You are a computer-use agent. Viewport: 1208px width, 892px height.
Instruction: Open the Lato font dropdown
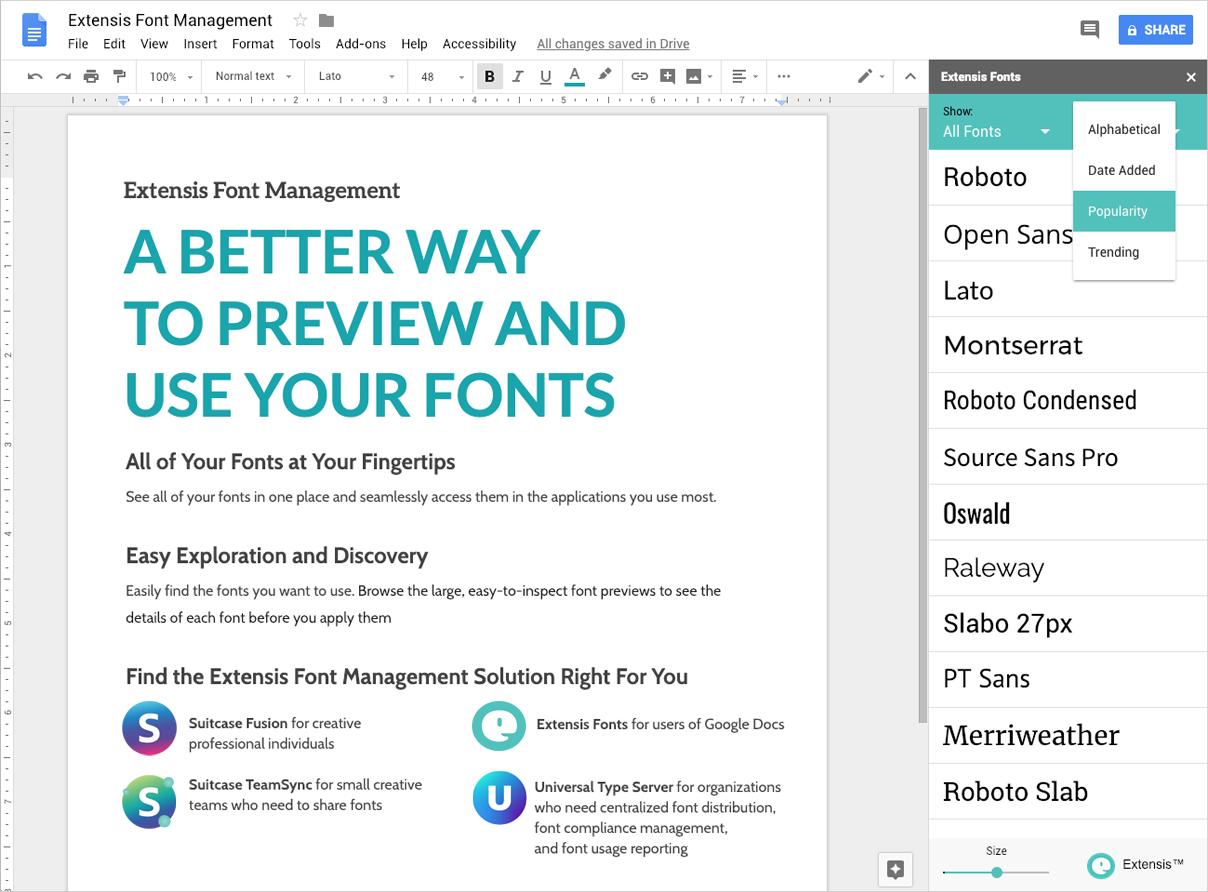(x=357, y=76)
